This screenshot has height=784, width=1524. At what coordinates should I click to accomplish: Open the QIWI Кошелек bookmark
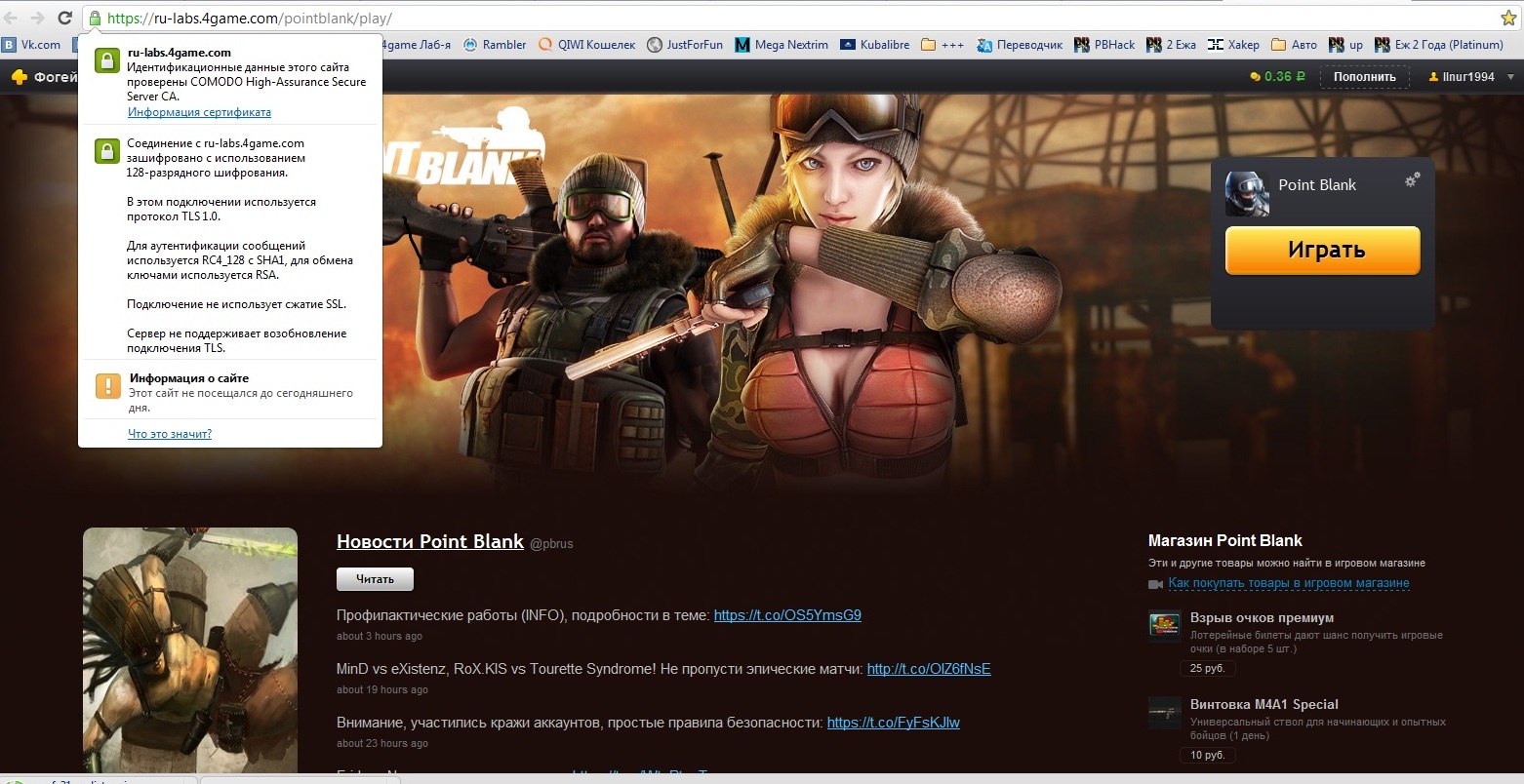(x=587, y=45)
